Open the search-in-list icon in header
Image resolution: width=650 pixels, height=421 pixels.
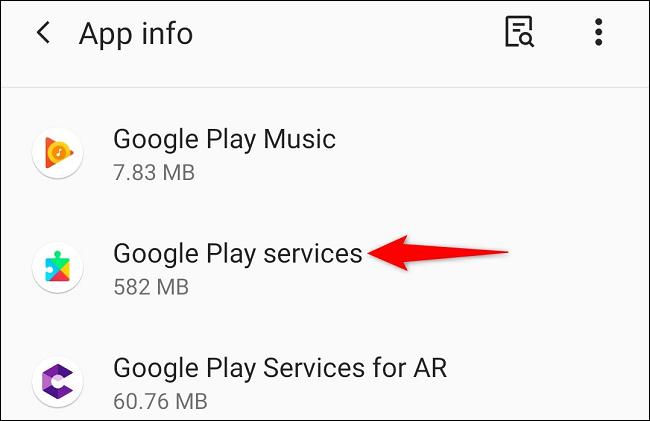[x=519, y=32]
